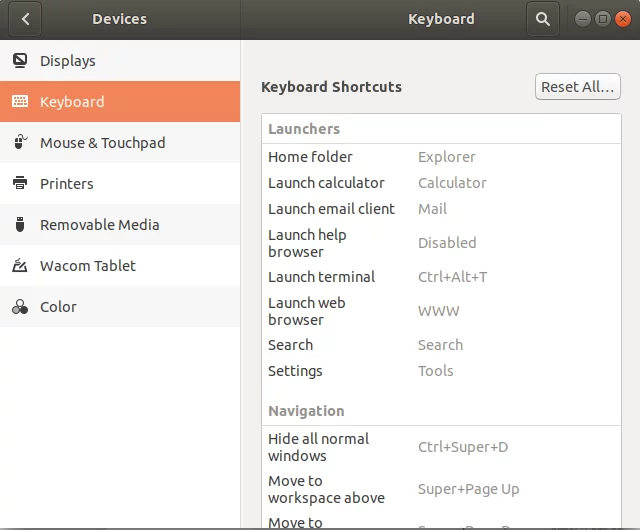Go back using the header arrow button

point(25,19)
